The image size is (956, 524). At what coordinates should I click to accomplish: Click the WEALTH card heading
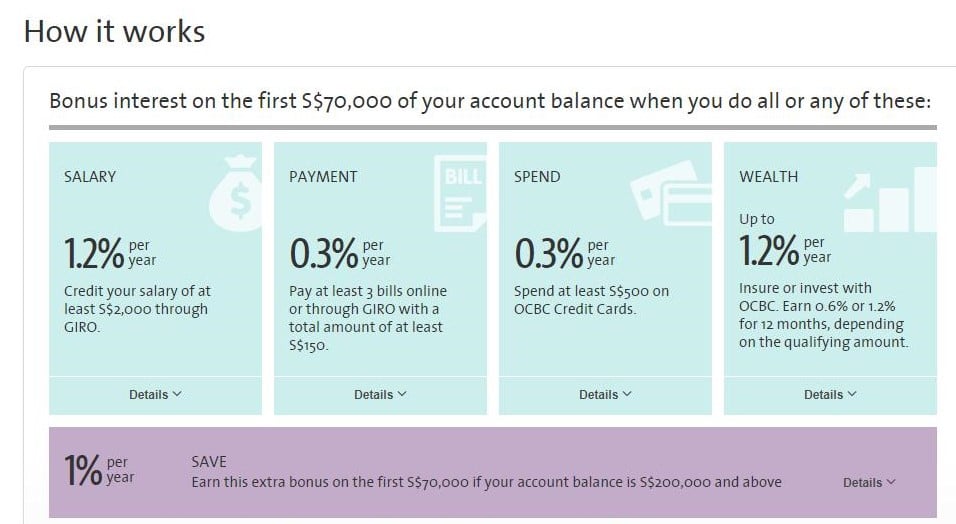pyautogui.click(x=768, y=177)
